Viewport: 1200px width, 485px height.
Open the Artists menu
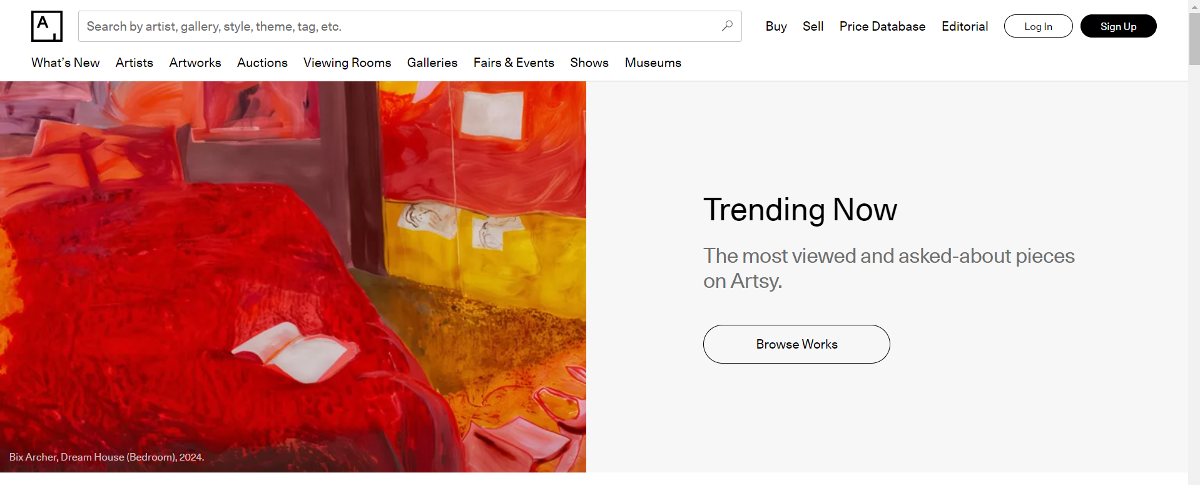pos(134,63)
